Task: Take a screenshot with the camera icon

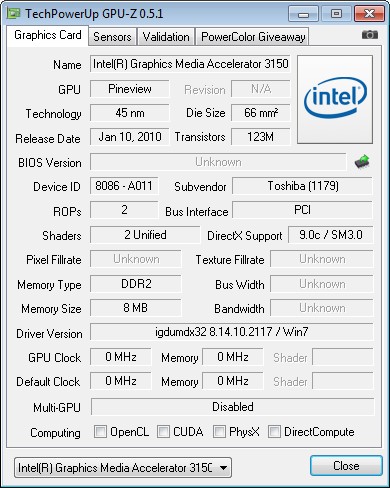Action: click(x=370, y=35)
